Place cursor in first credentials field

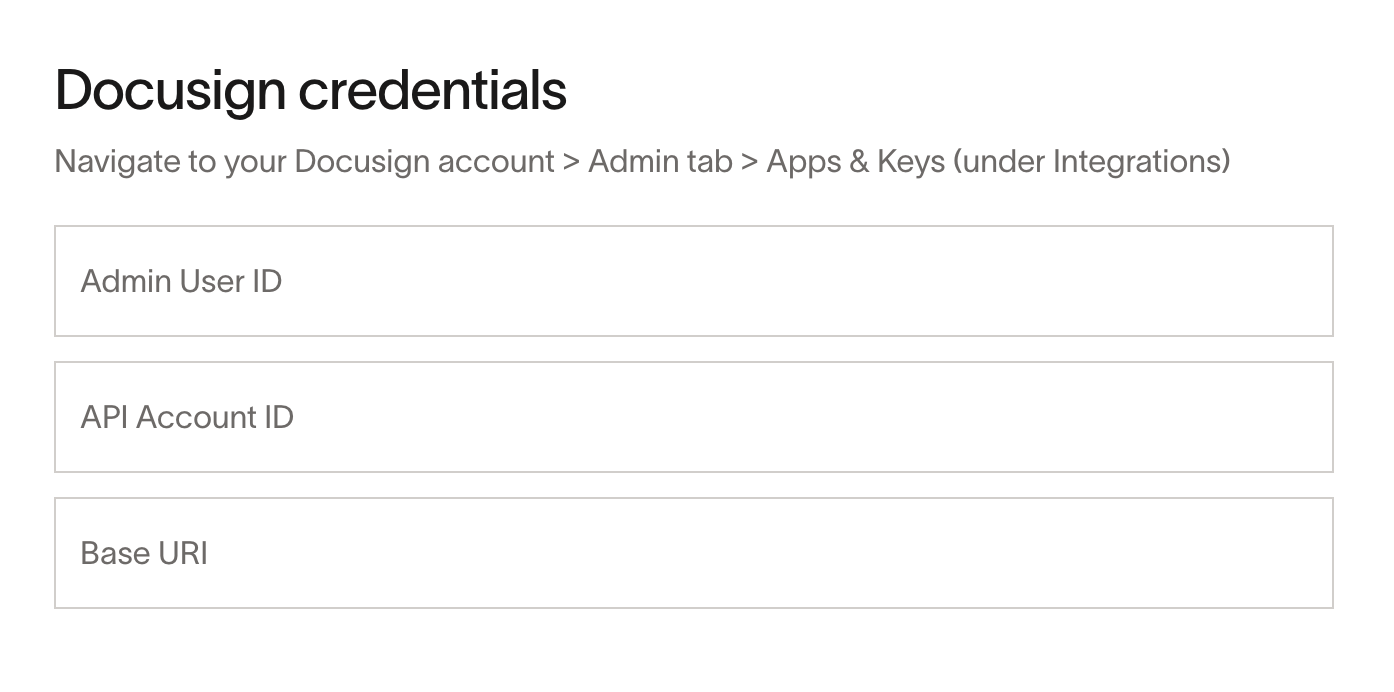[x=693, y=281]
